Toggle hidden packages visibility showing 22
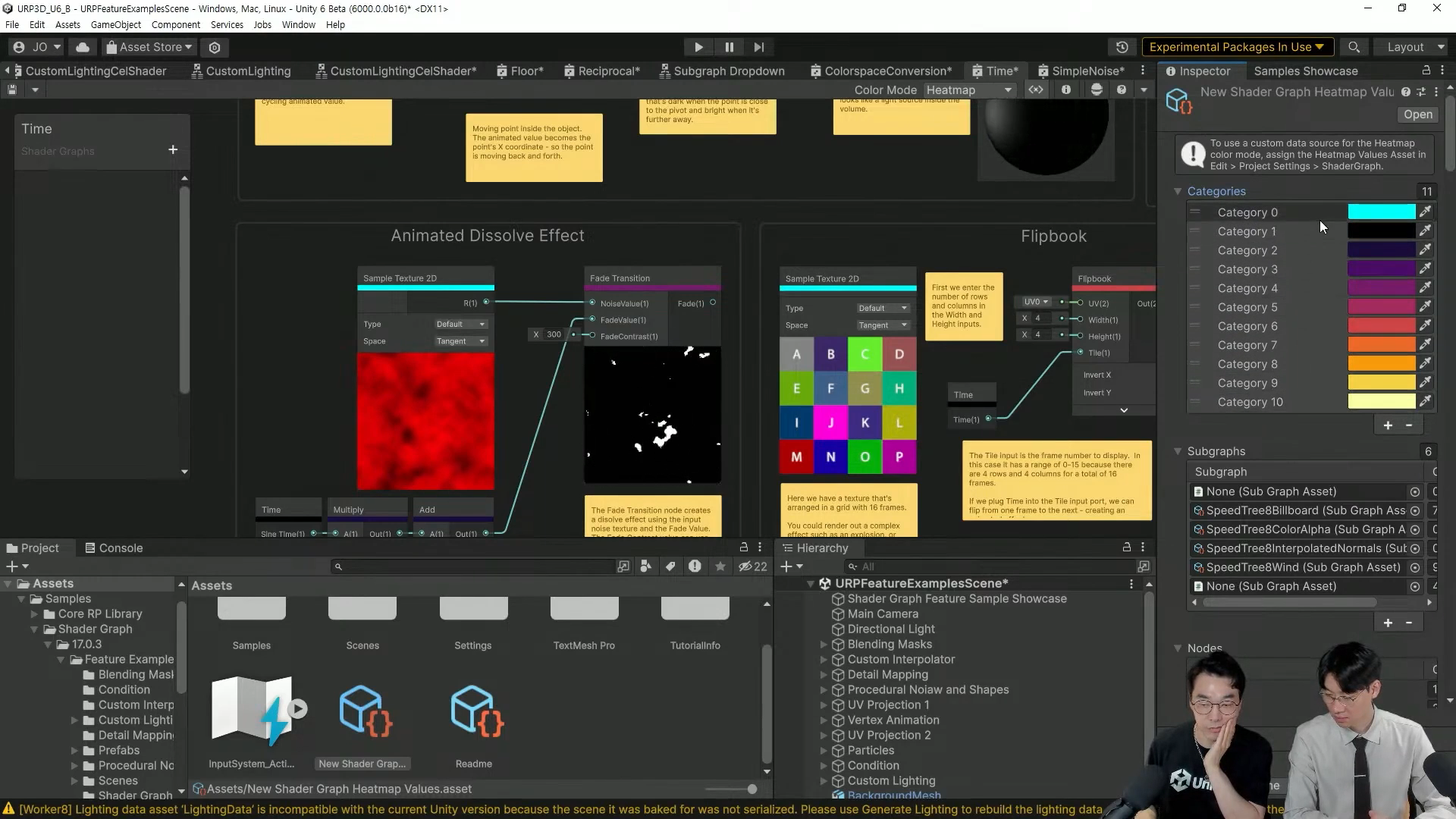The height and width of the screenshot is (819, 1456). pyautogui.click(x=752, y=566)
